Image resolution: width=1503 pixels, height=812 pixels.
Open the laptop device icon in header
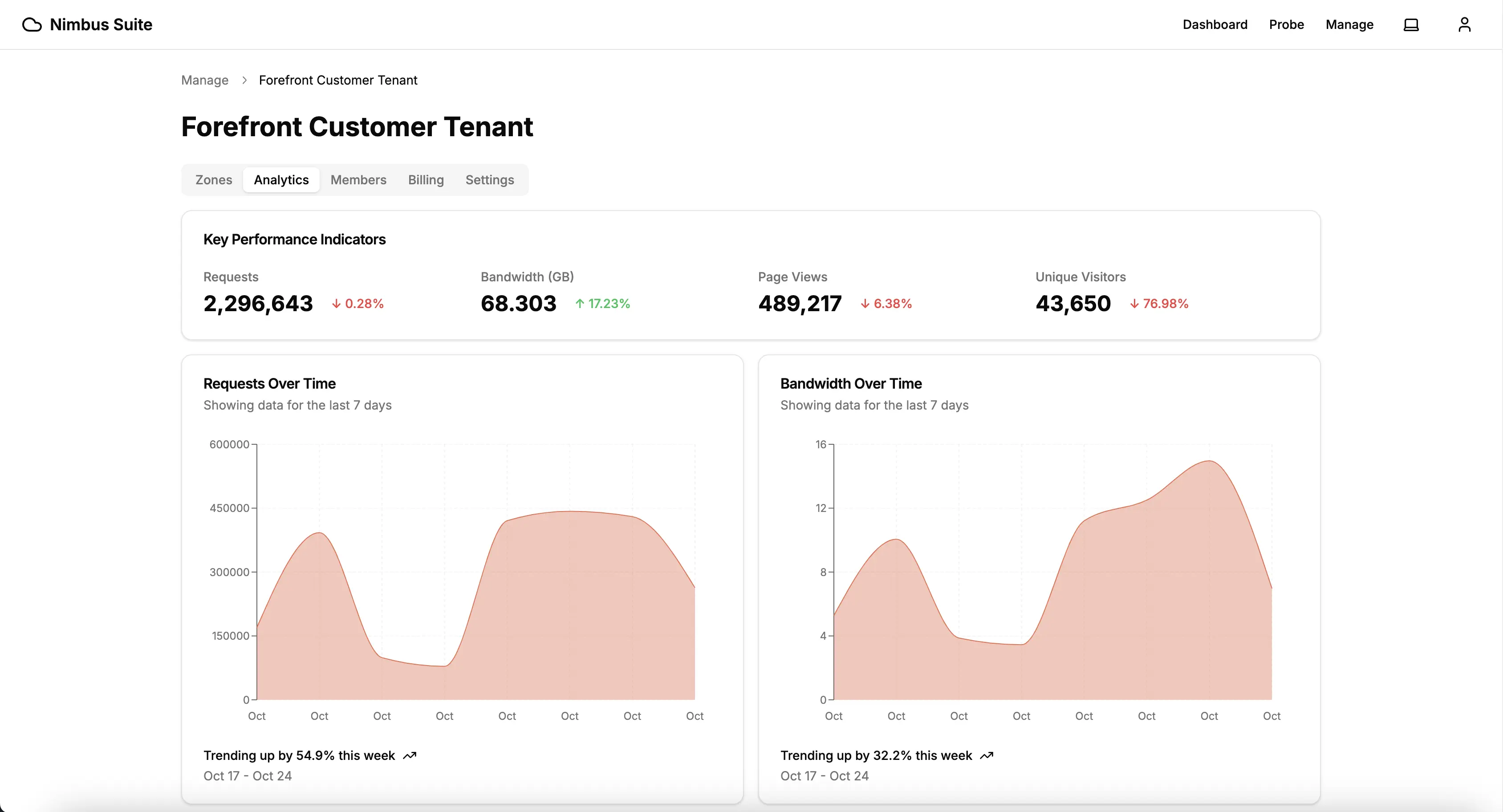pos(1411,24)
